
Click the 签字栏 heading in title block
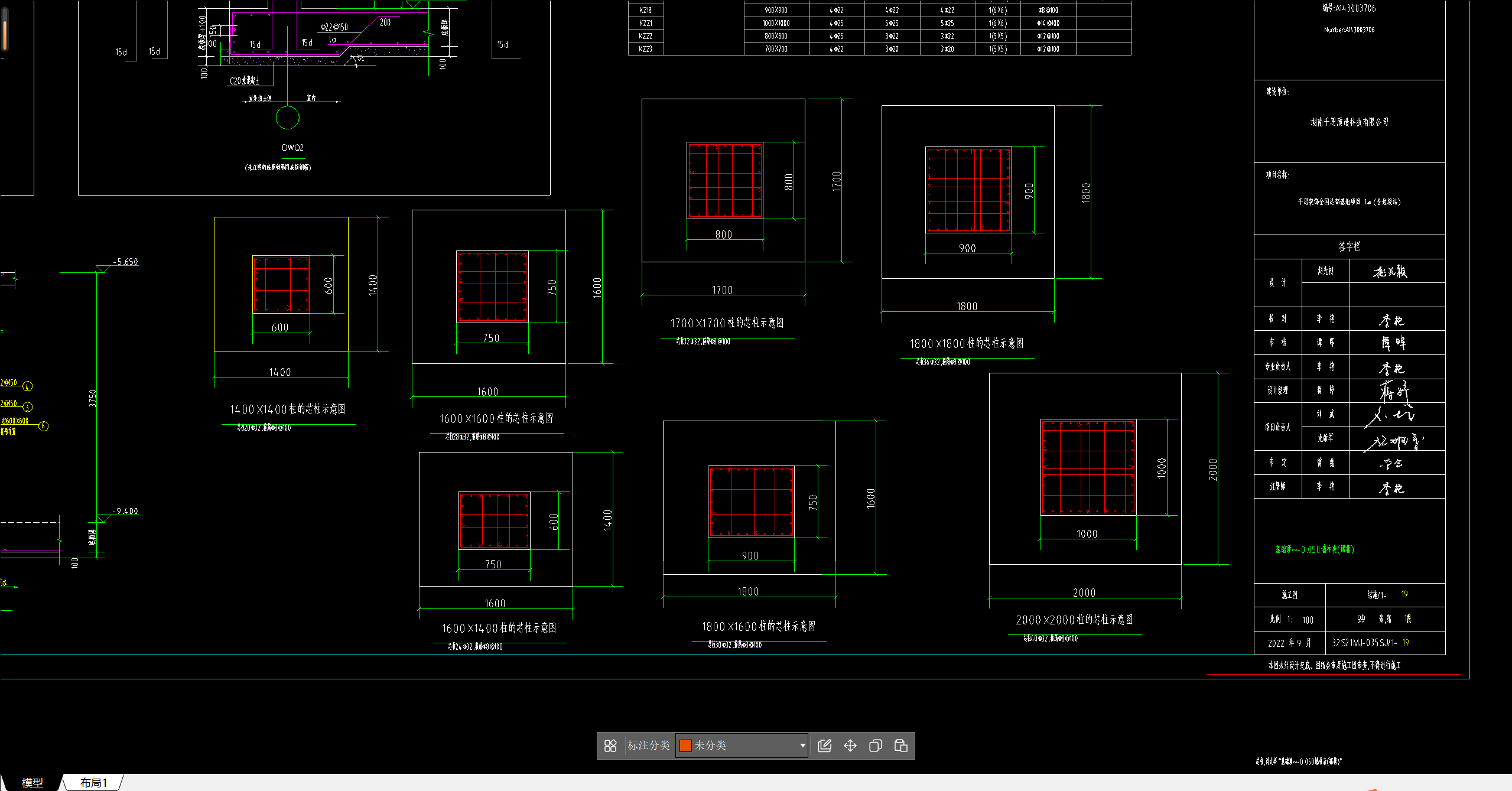coord(1349,246)
